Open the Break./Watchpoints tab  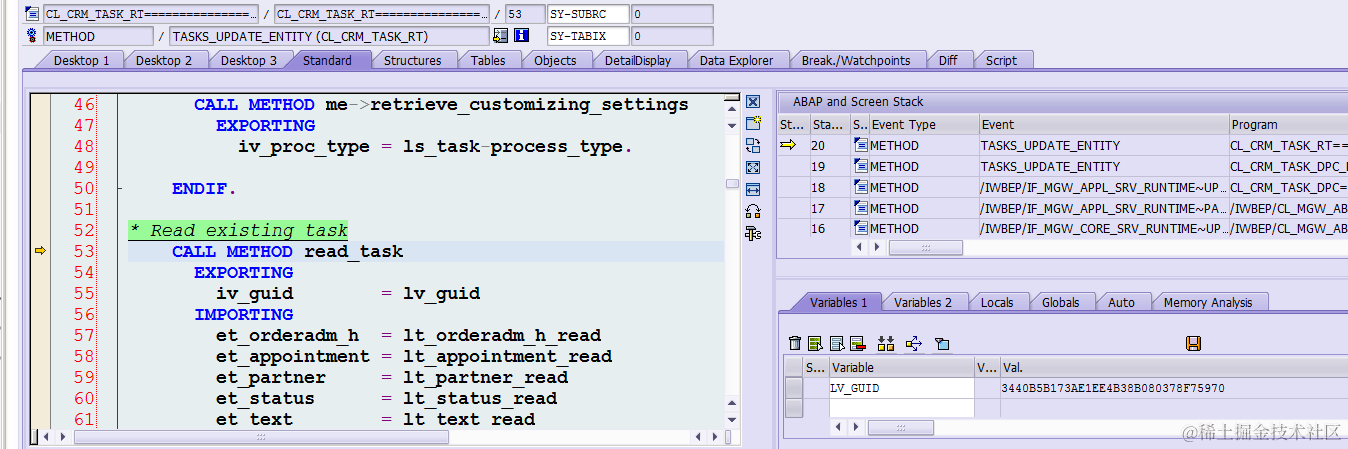pos(856,60)
